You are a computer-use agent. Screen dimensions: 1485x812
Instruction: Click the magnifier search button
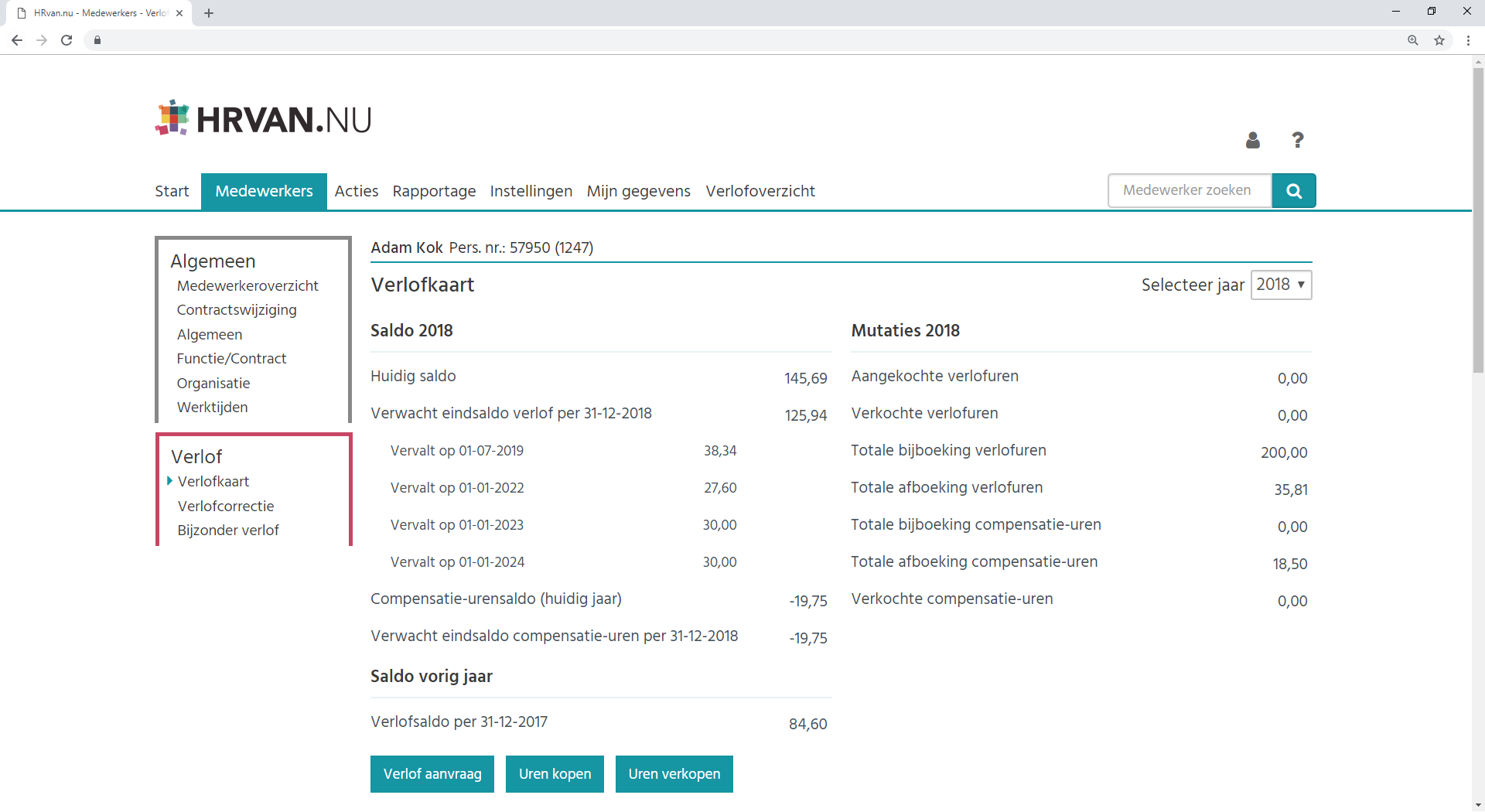[1294, 191]
